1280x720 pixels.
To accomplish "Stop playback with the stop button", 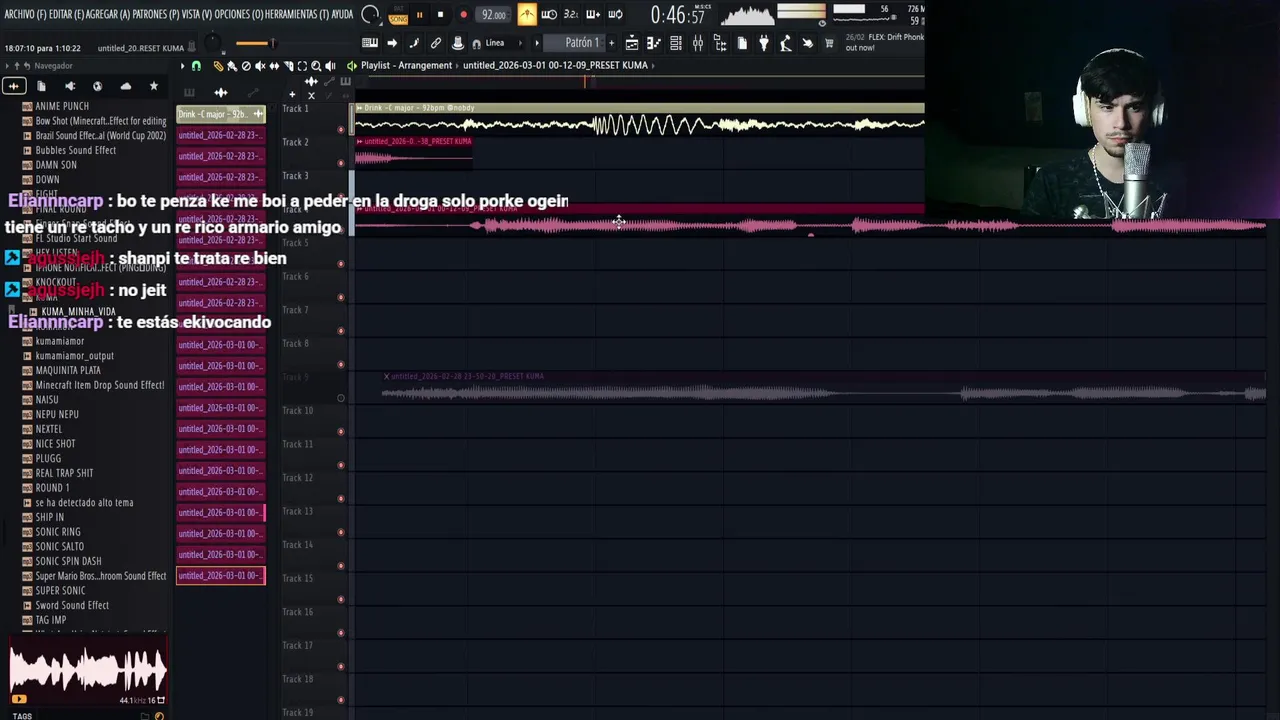I will click(x=441, y=15).
